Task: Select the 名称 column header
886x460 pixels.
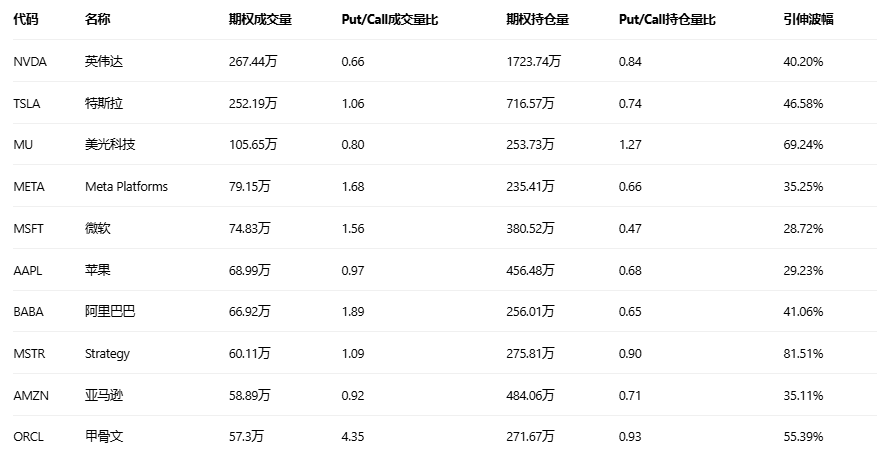Action: coord(98,19)
